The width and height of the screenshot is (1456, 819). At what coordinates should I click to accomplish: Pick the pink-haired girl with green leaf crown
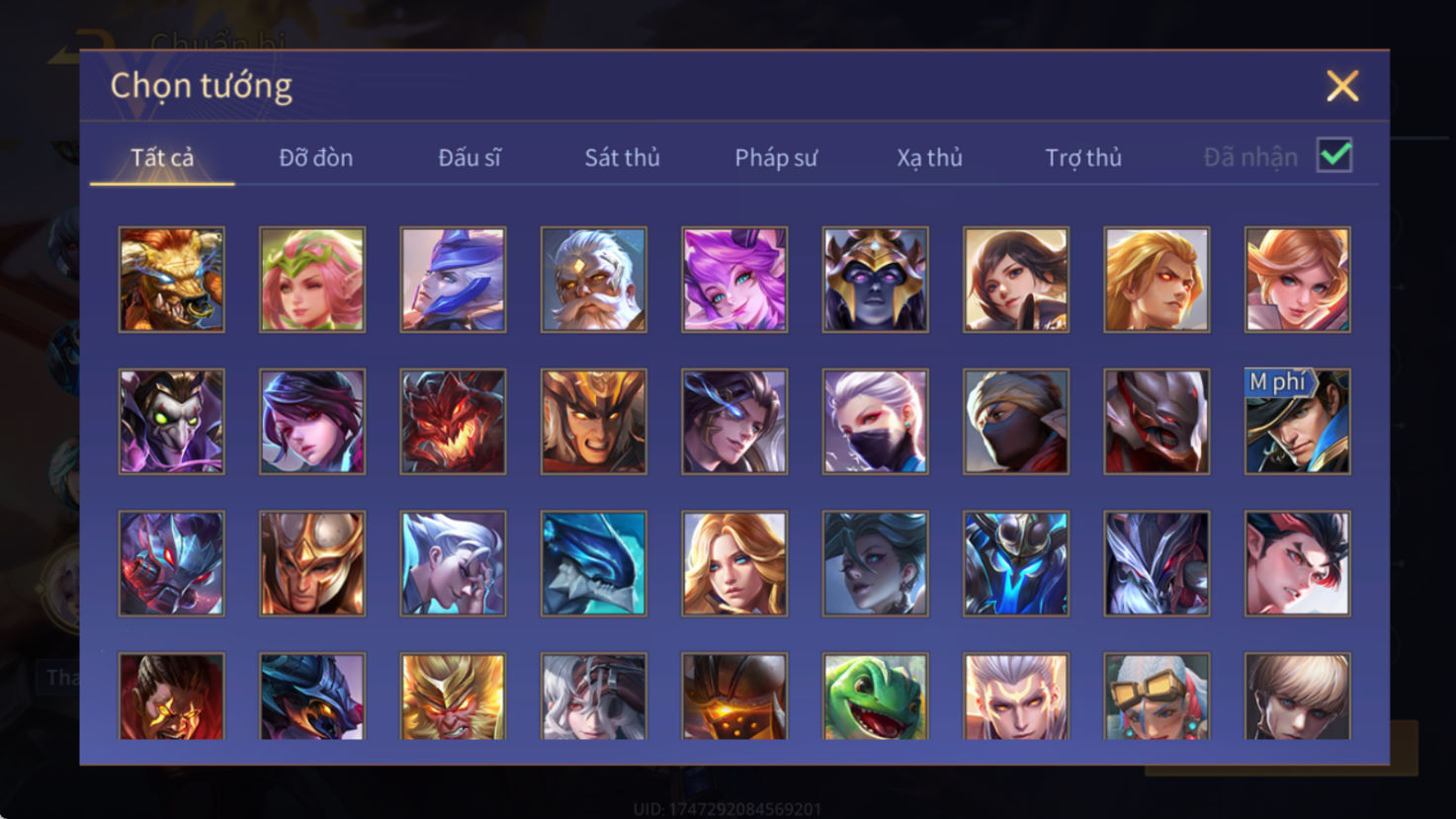pyautogui.click(x=312, y=280)
